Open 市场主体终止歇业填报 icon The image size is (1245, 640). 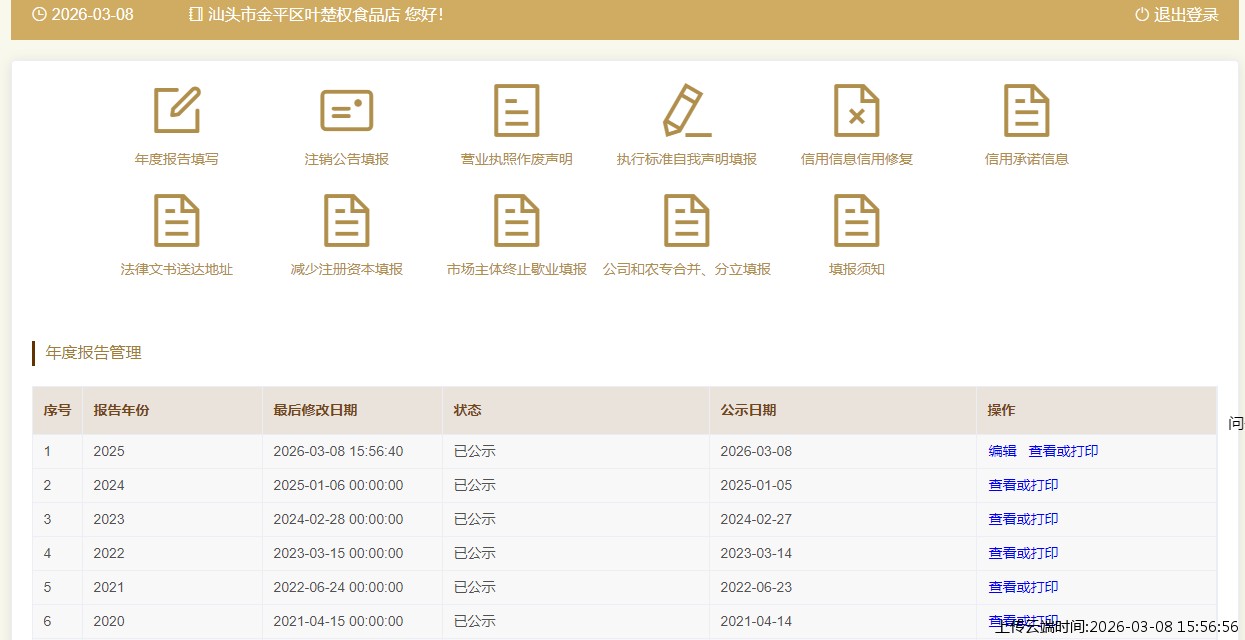[x=516, y=221]
